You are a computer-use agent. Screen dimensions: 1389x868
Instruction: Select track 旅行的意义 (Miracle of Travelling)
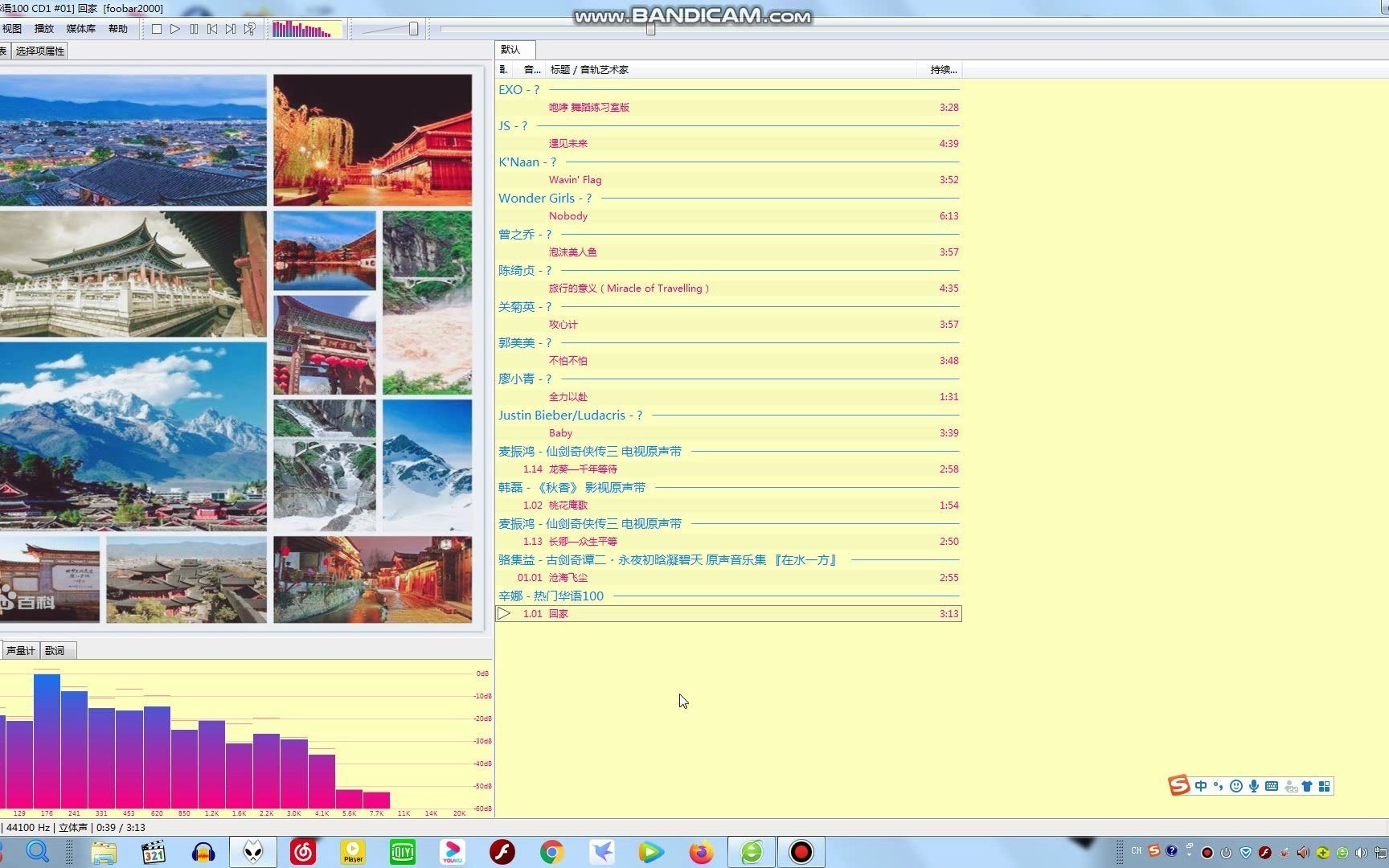[x=728, y=289]
